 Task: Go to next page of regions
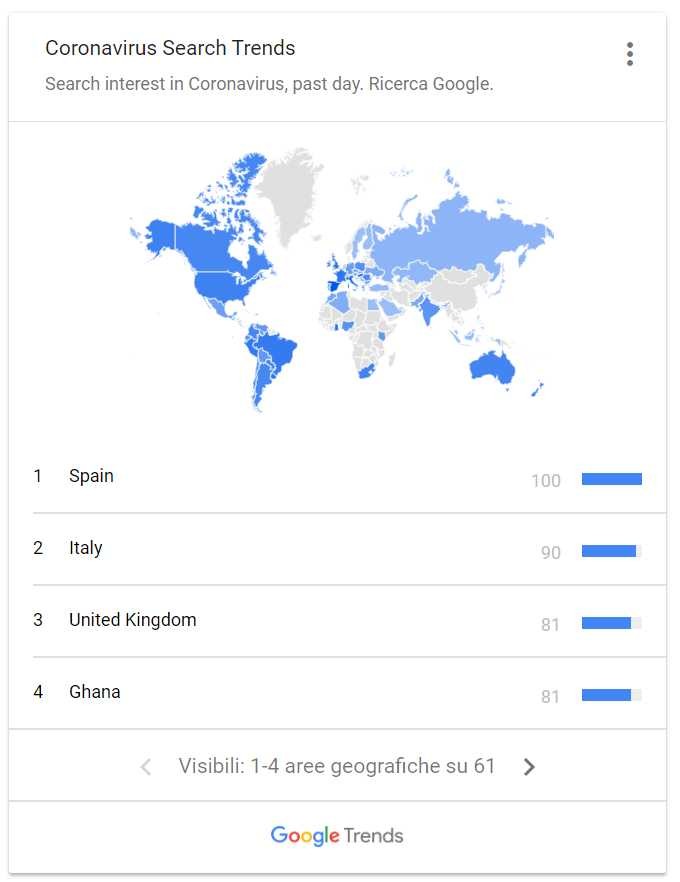tap(529, 767)
